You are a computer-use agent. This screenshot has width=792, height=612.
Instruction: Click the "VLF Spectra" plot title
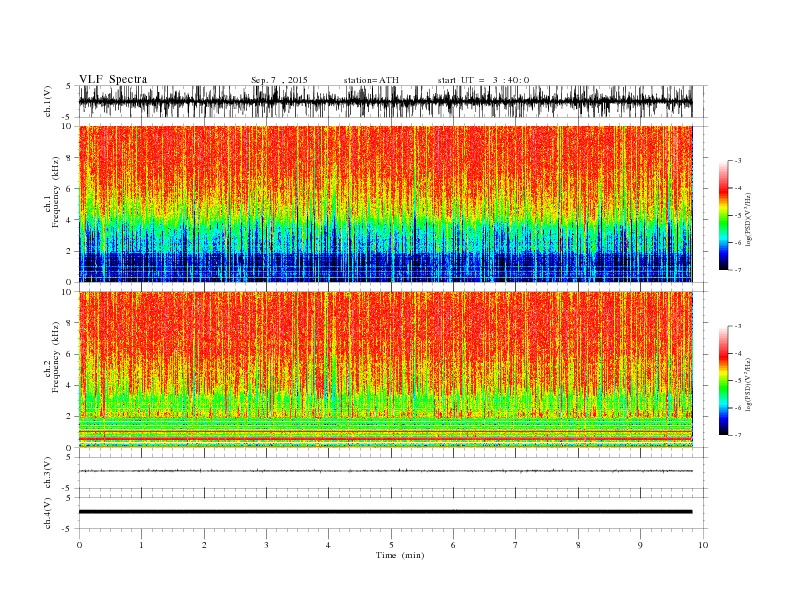(113, 79)
